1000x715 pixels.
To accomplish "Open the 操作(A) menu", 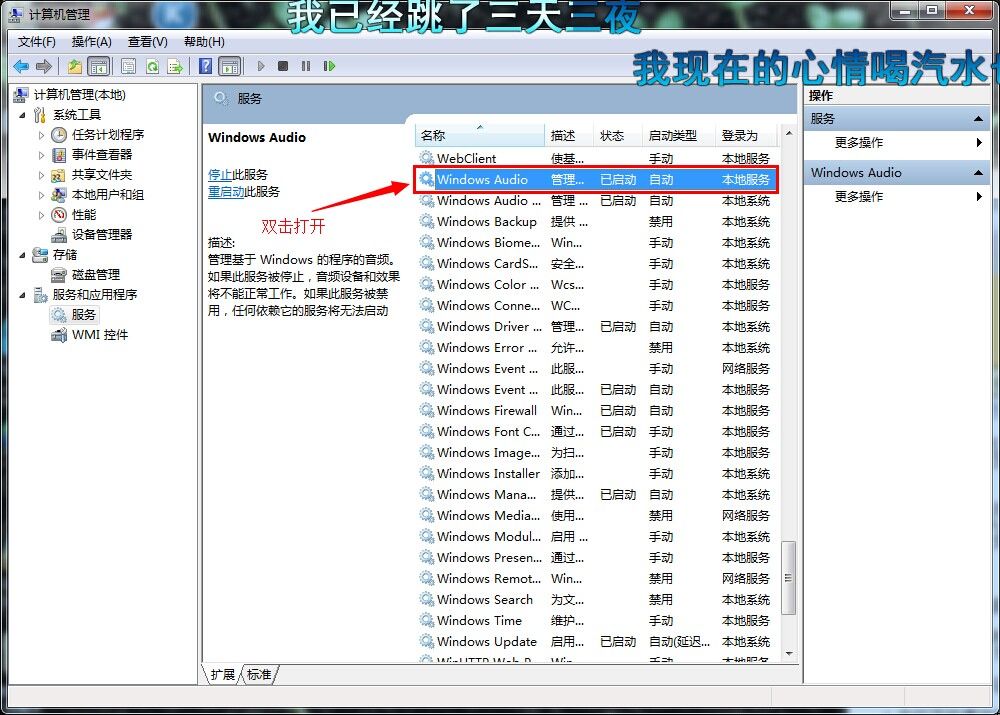I will pos(91,42).
